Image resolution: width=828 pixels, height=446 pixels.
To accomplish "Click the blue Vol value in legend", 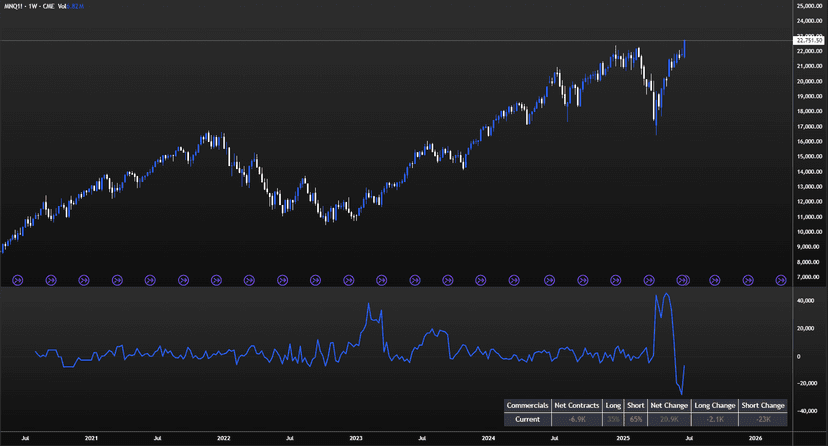I will click(76, 6).
